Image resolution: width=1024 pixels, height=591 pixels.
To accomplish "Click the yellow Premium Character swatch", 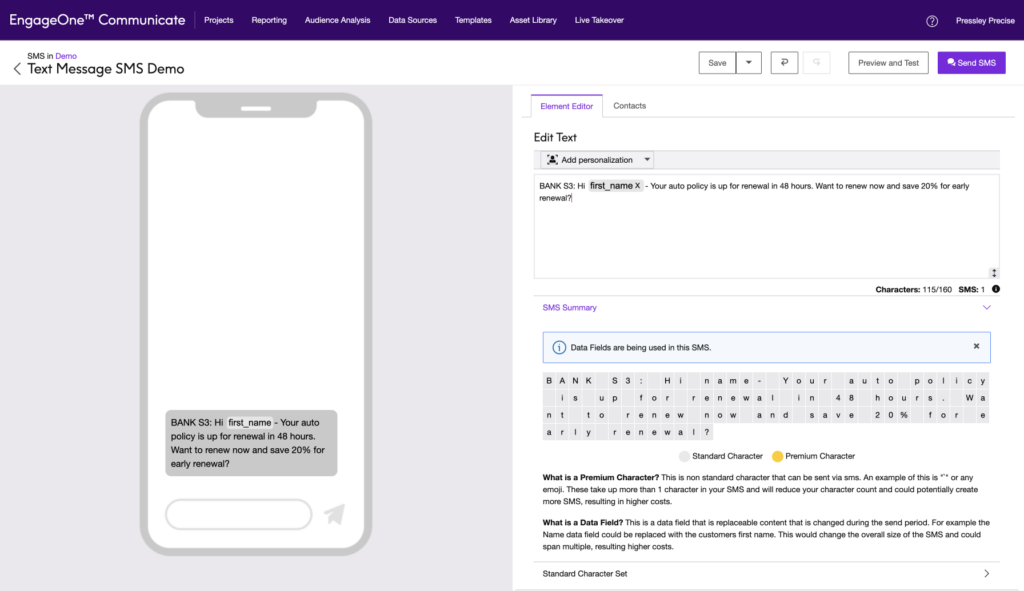I will point(776,456).
